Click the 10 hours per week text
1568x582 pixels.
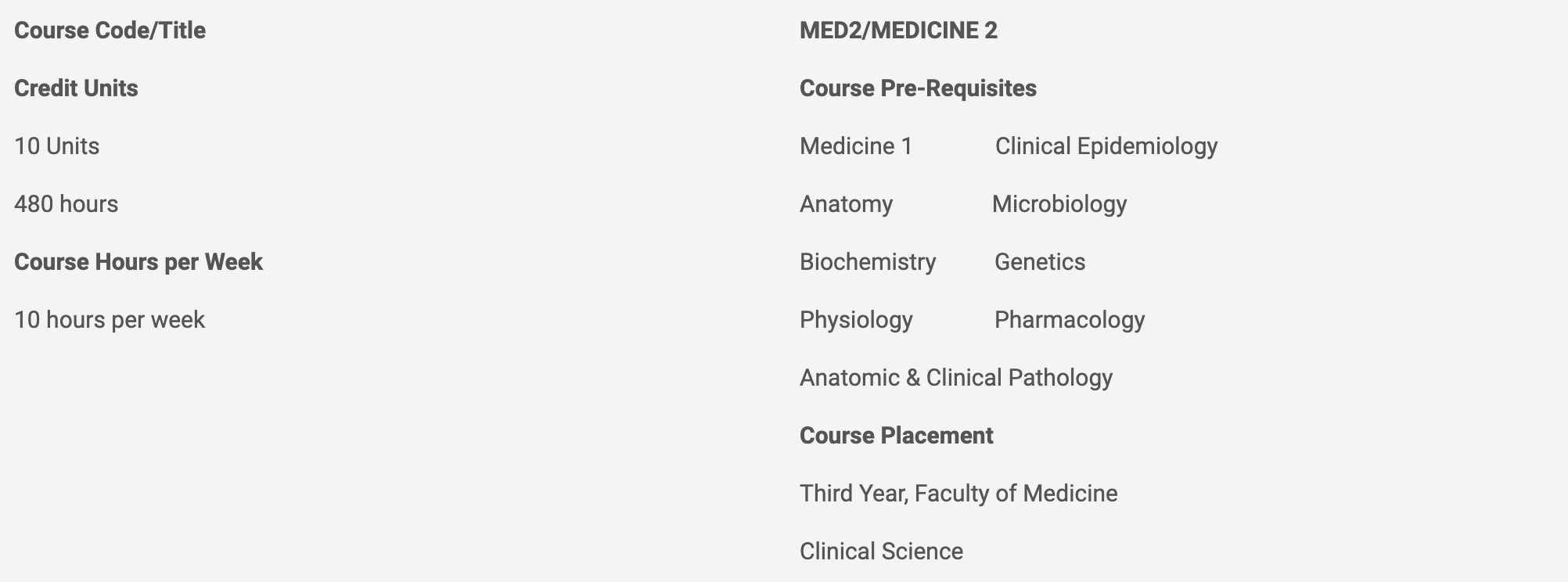(110, 320)
